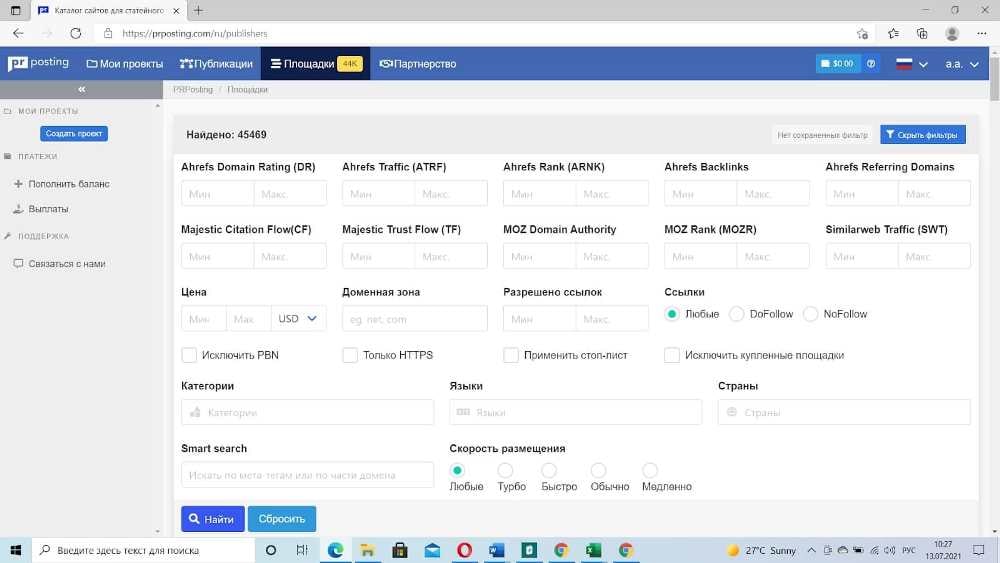
Task: Collapse sidebar with double chevron icon
Action: [x=81, y=89]
